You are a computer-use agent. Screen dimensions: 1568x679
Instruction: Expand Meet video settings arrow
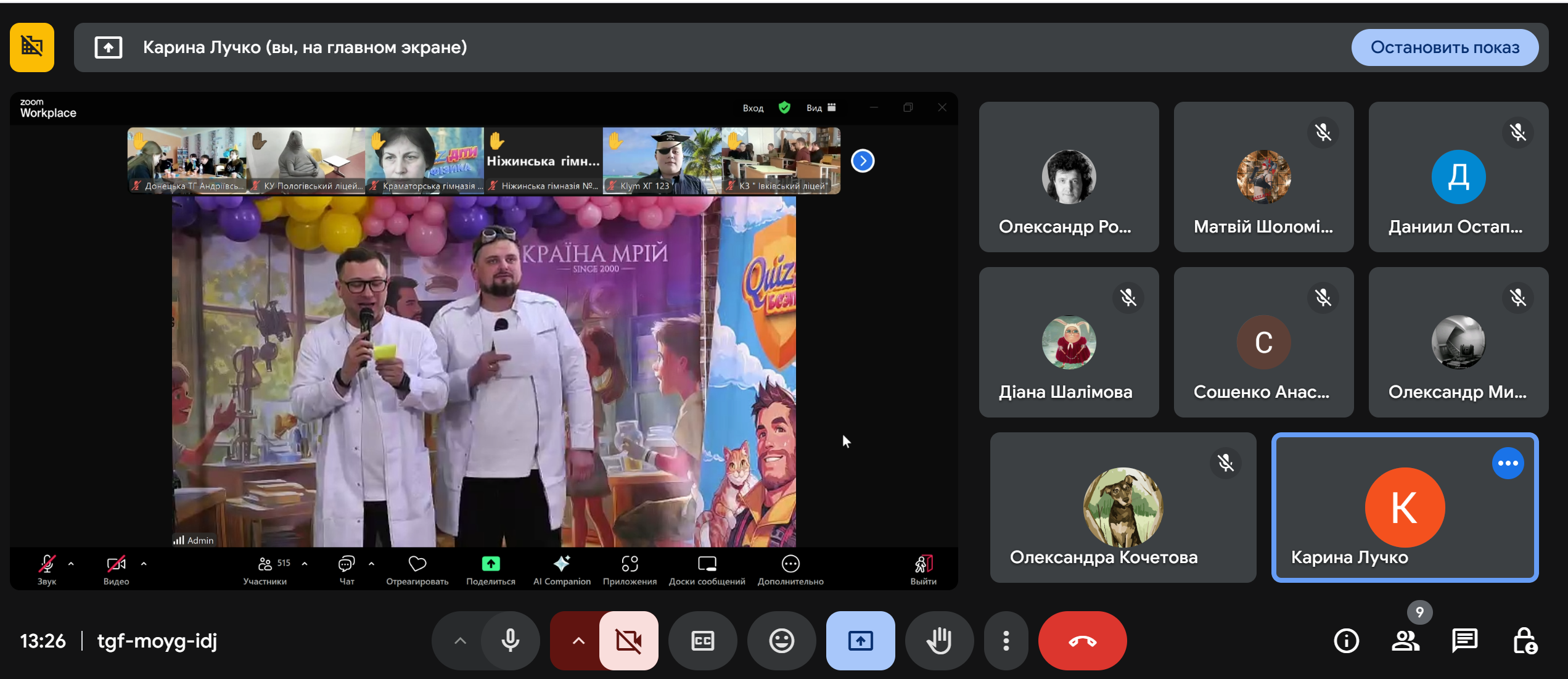coord(578,641)
